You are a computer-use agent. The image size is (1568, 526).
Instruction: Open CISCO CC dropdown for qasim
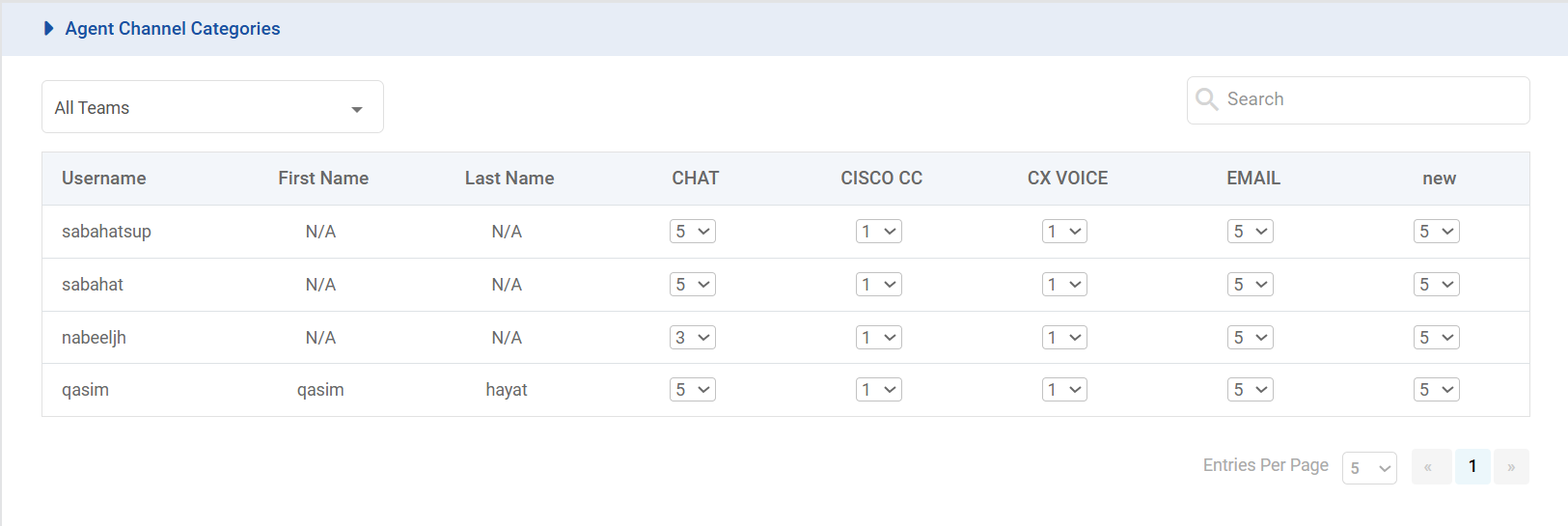click(878, 390)
